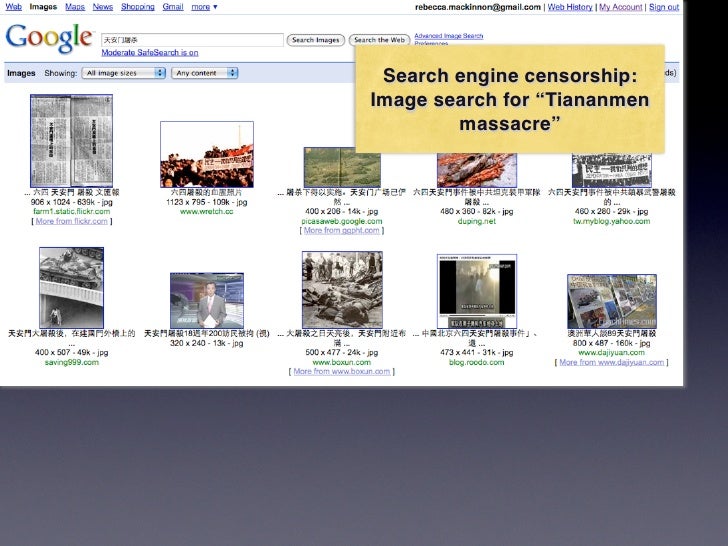
Task: Click the farm1.static.flickr.com source text
Action: 72,211
